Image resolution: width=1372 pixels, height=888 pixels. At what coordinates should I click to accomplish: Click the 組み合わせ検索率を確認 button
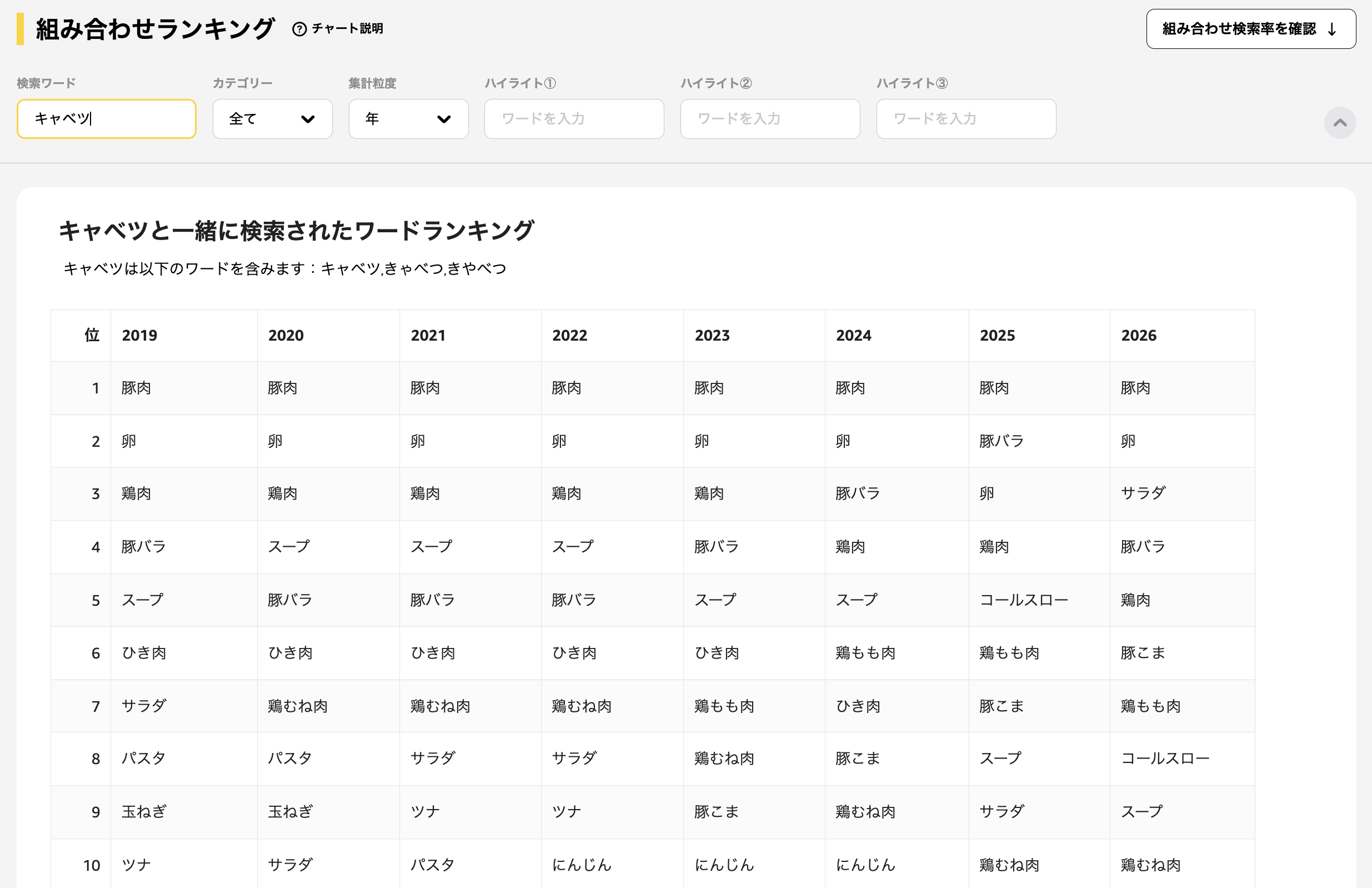(1250, 29)
